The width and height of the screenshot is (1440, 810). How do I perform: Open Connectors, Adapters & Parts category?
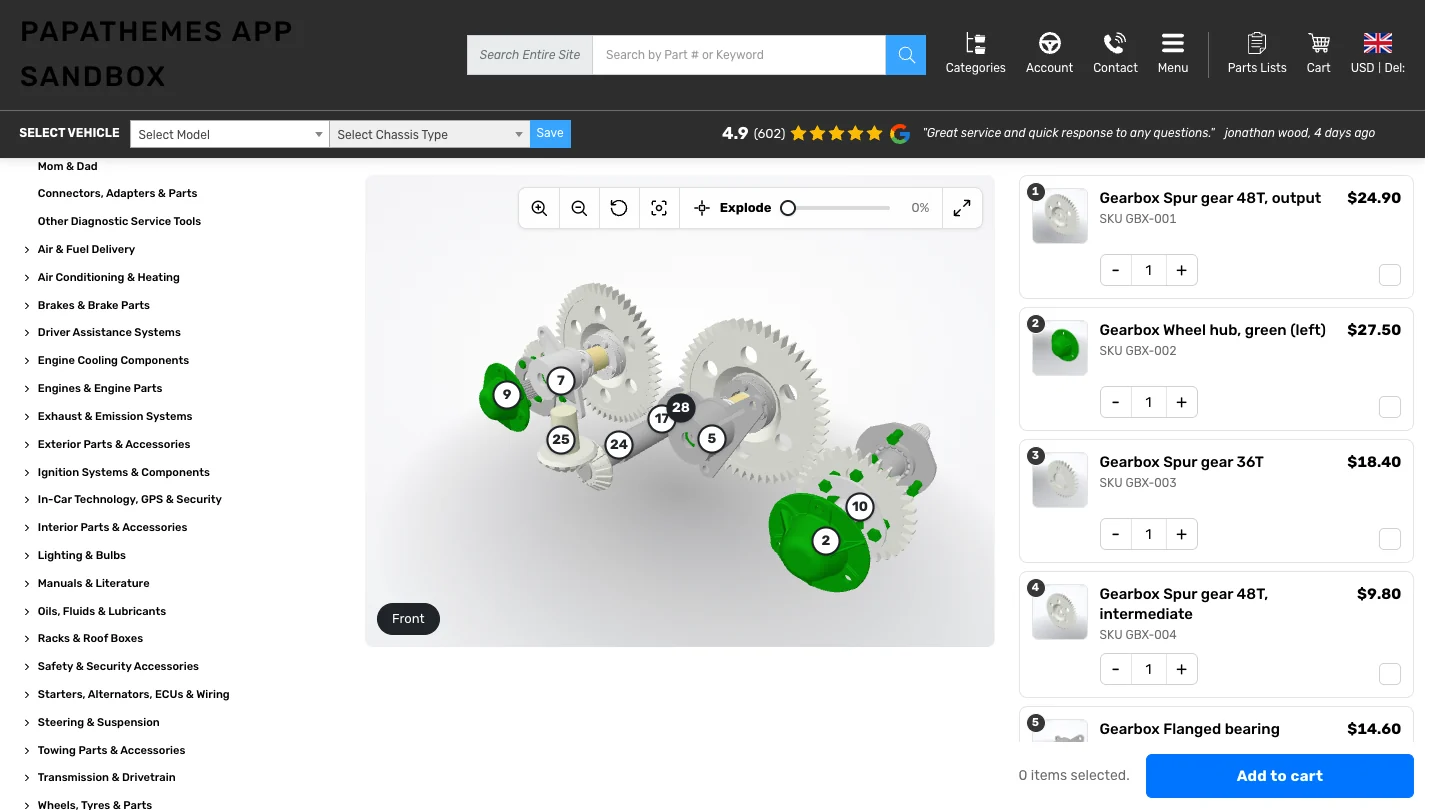coord(117,193)
